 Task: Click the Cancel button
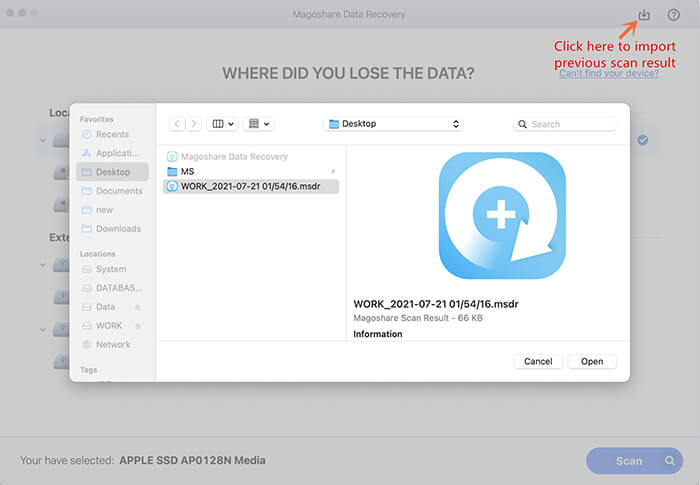pyautogui.click(x=538, y=361)
